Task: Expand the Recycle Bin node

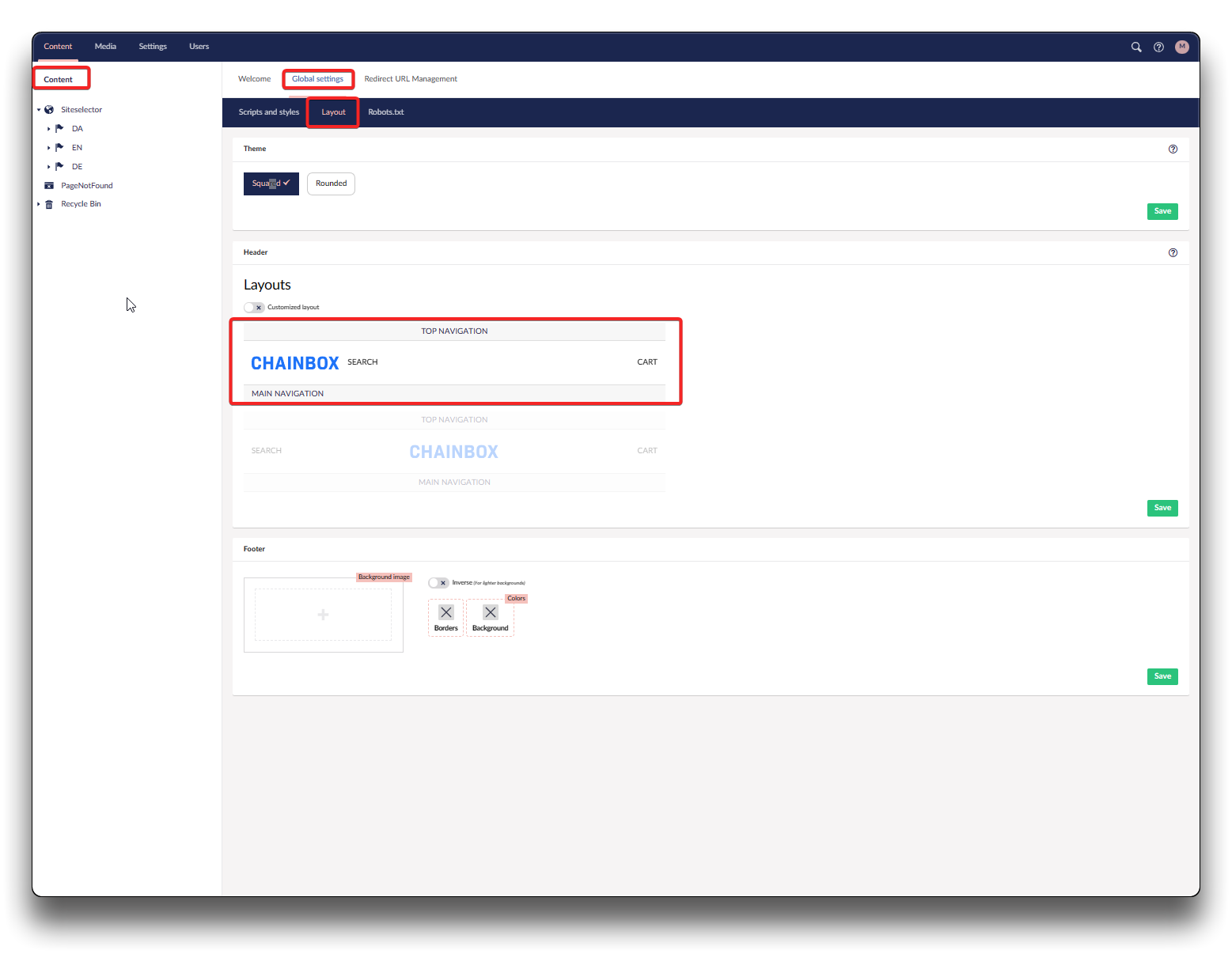Action: [38, 204]
